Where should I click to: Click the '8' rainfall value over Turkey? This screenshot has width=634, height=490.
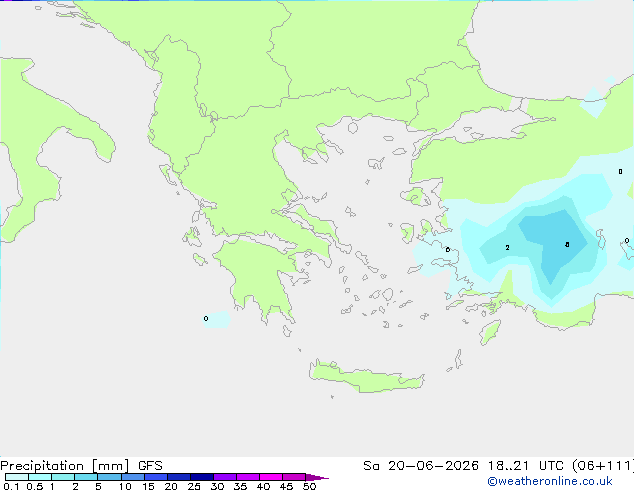point(567,245)
